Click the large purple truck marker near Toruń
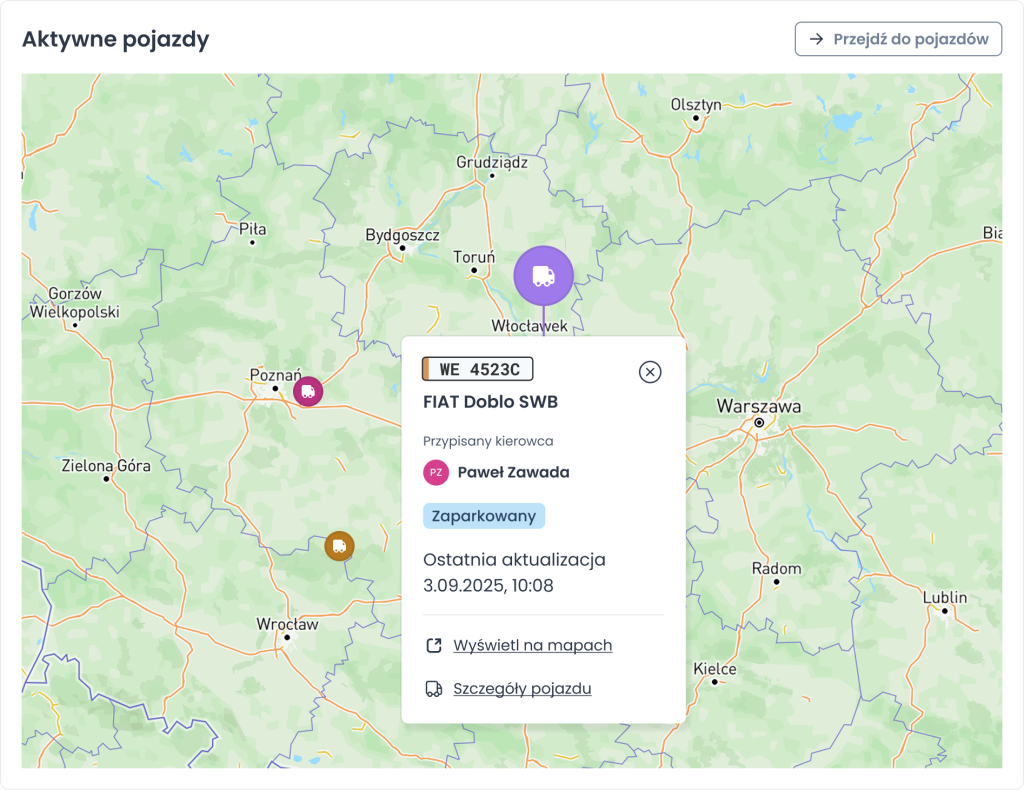The height and width of the screenshot is (790, 1024). pos(543,276)
